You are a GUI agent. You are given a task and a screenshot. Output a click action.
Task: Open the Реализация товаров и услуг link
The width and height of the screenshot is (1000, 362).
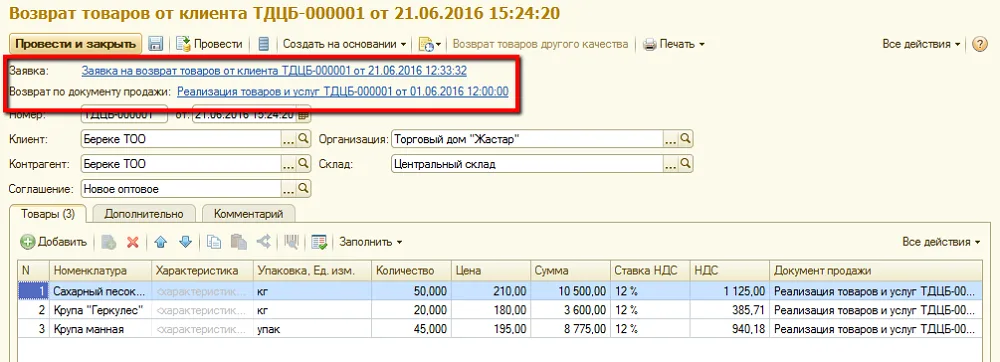[x=342, y=91]
